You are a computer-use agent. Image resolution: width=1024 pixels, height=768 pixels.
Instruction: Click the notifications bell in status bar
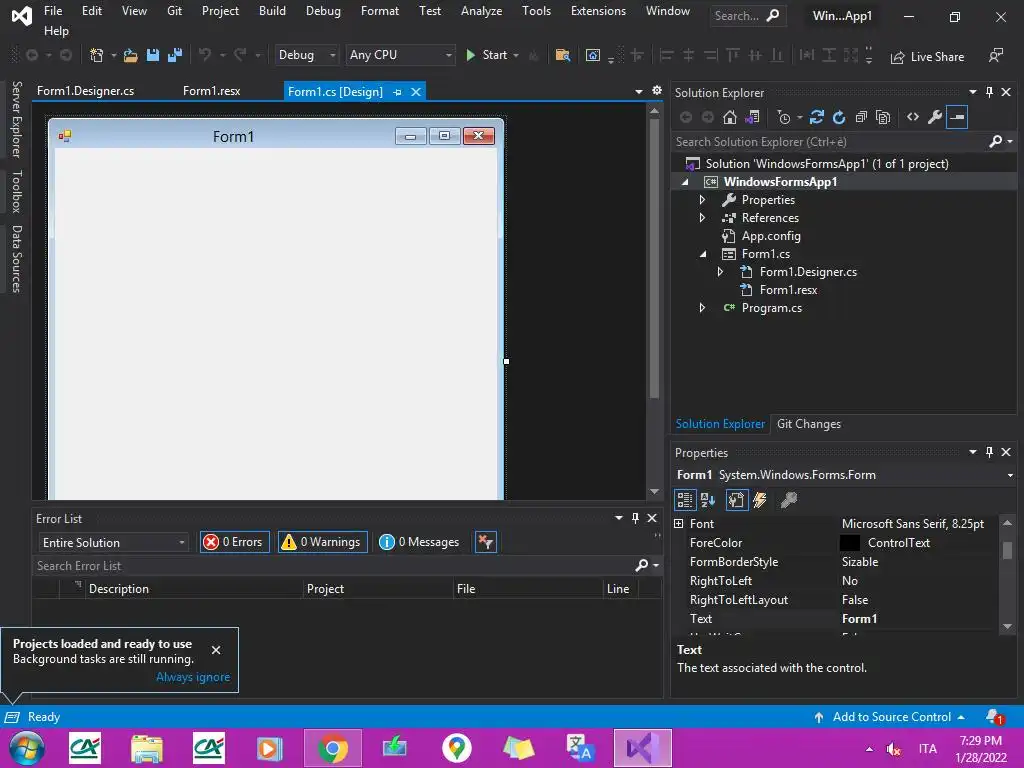995,717
